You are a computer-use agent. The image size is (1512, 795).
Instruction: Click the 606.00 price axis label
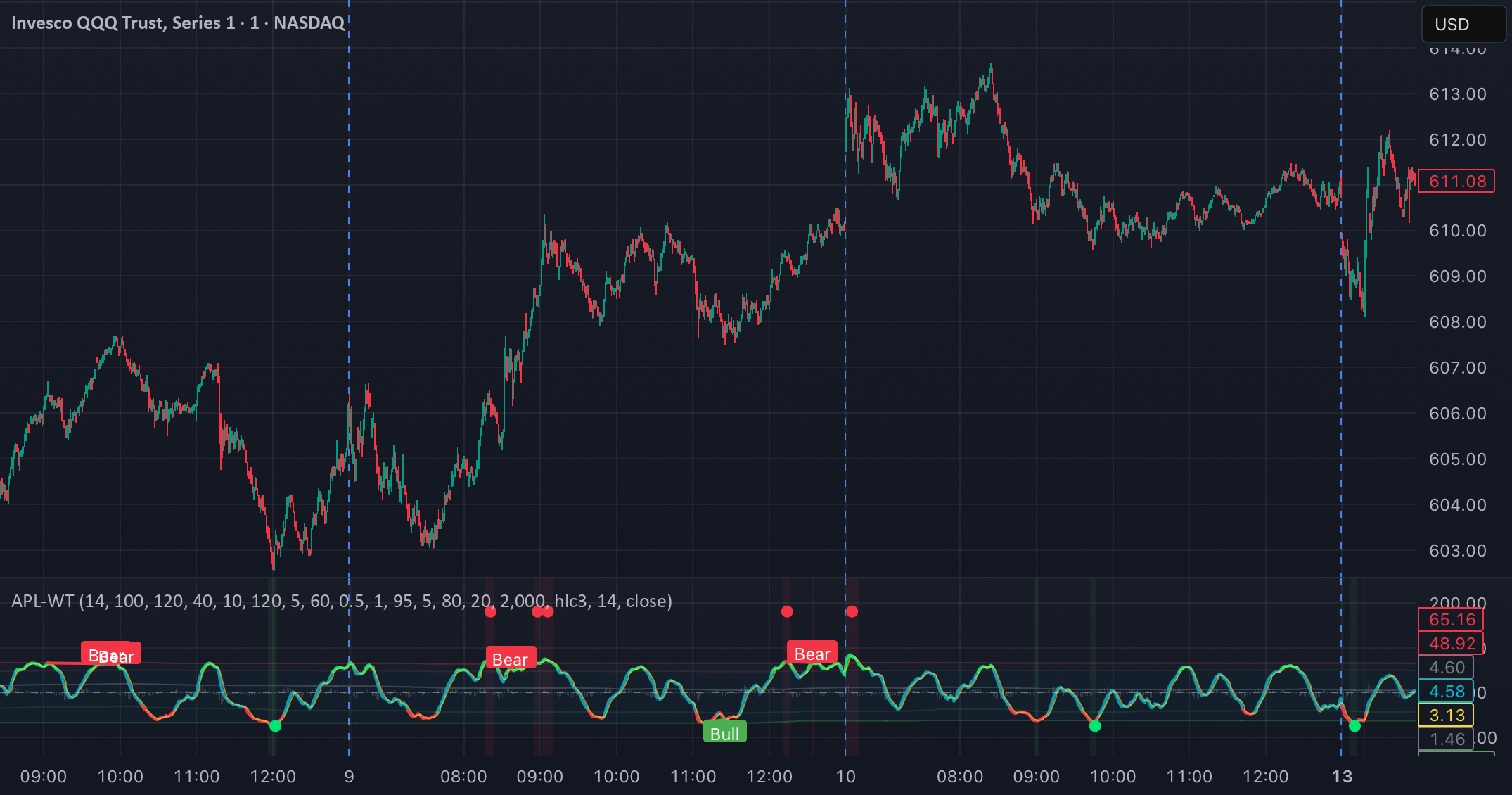point(1458,414)
